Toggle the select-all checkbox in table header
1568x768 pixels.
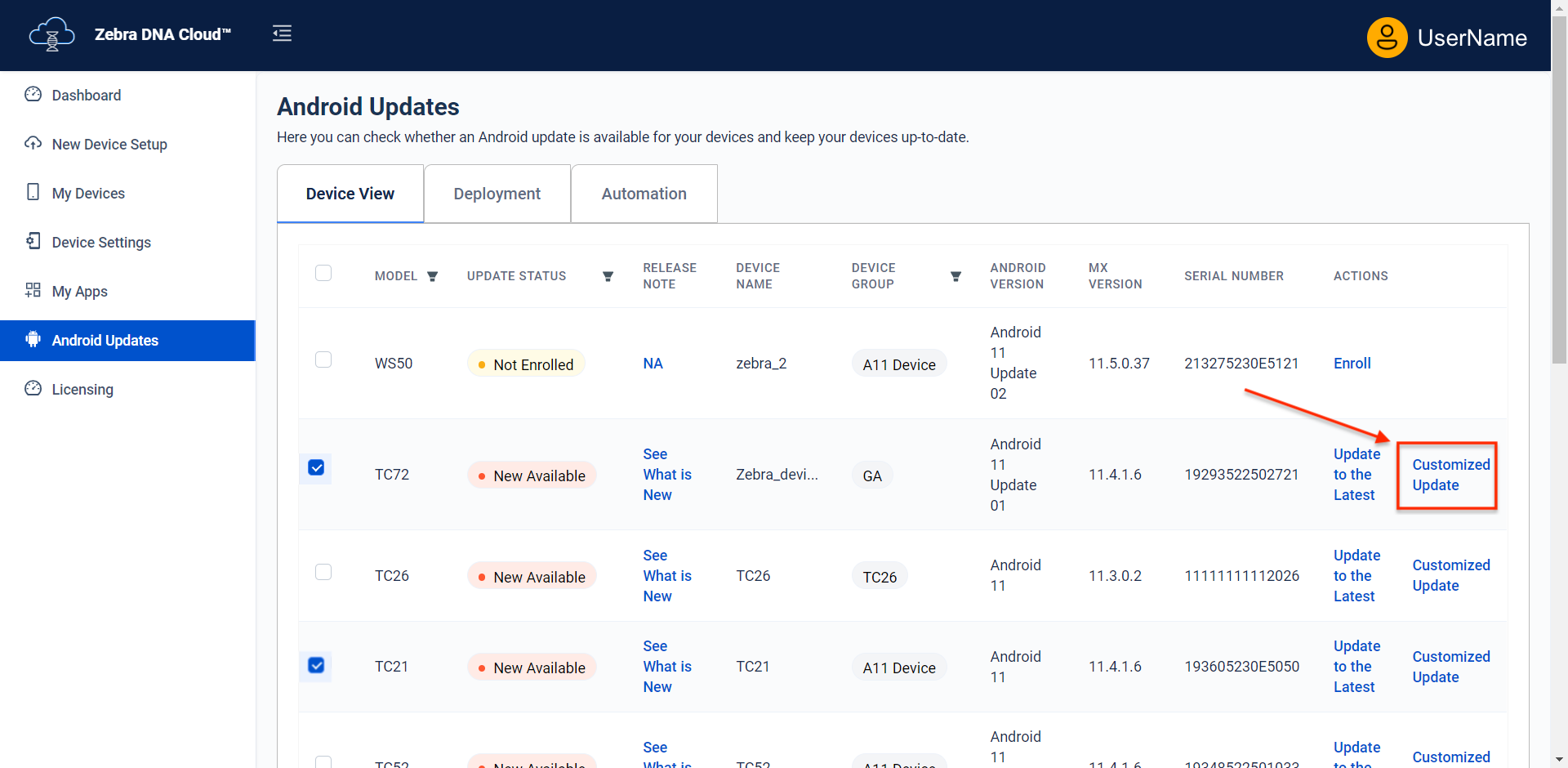(x=323, y=273)
